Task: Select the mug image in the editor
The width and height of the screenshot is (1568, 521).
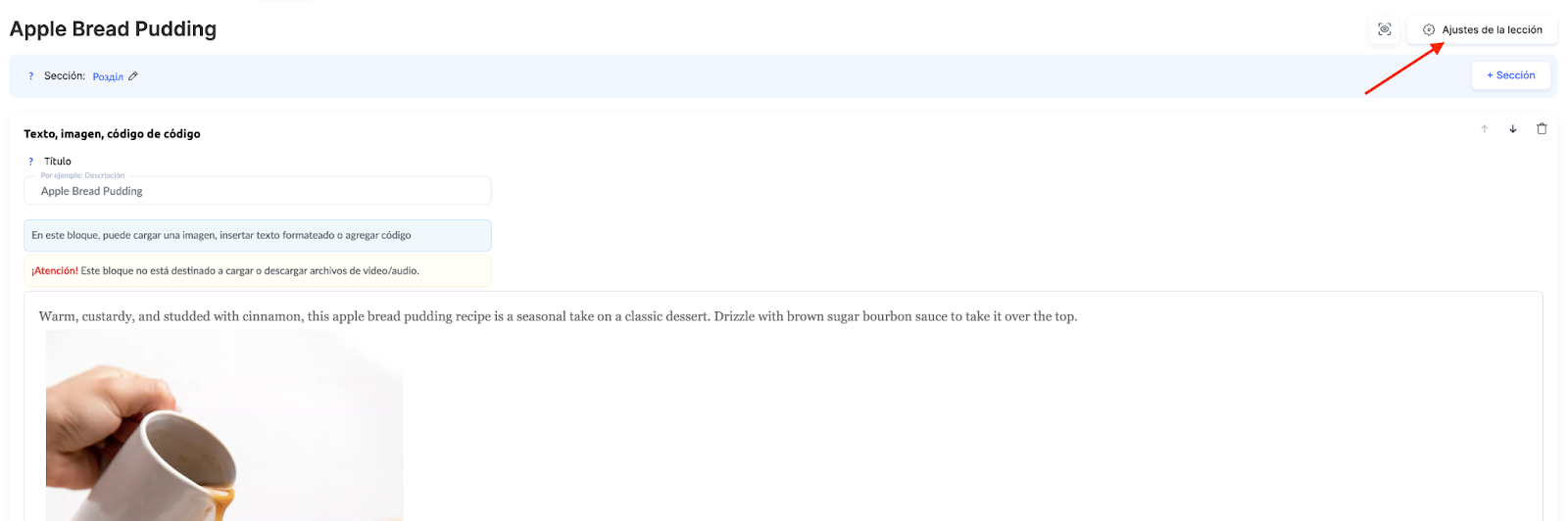Action: (x=224, y=426)
